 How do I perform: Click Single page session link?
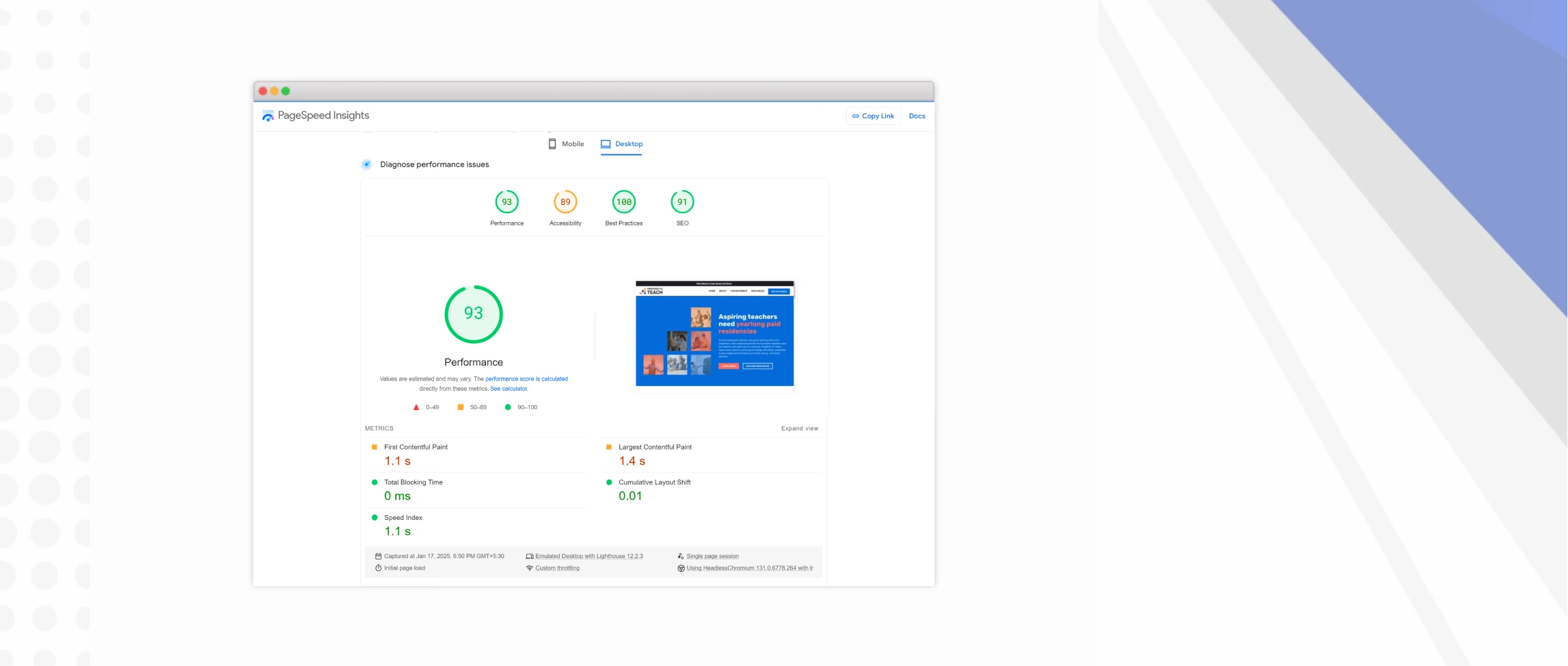(x=712, y=556)
